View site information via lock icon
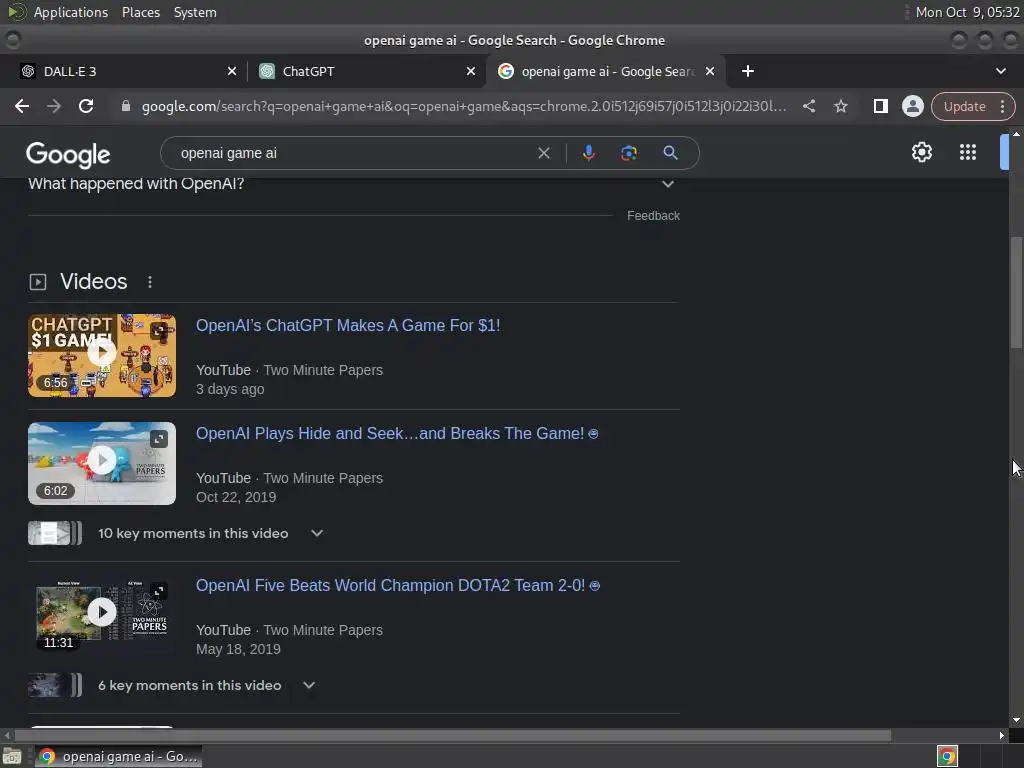Viewport: 1024px width, 768px height. point(126,106)
